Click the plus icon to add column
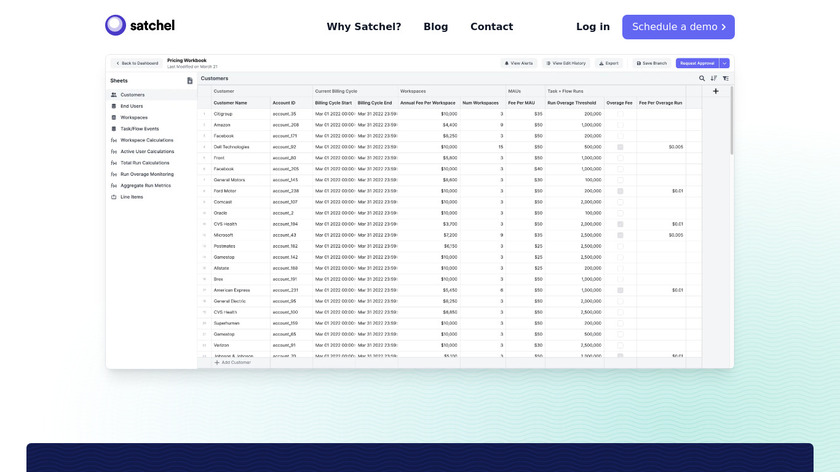Viewport: 840px width, 472px height. pyautogui.click(x=716, y=91)
